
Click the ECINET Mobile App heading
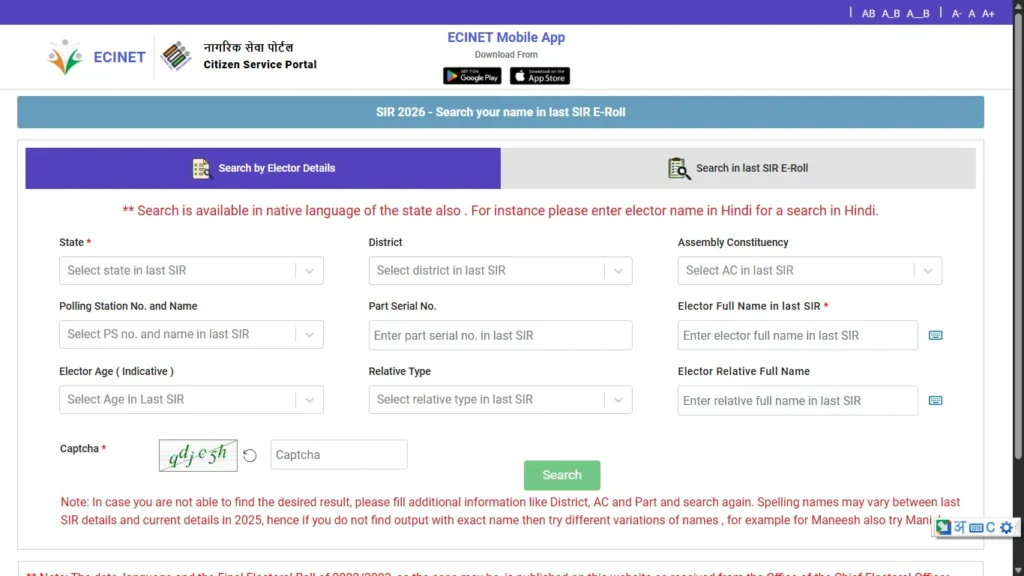506,38
